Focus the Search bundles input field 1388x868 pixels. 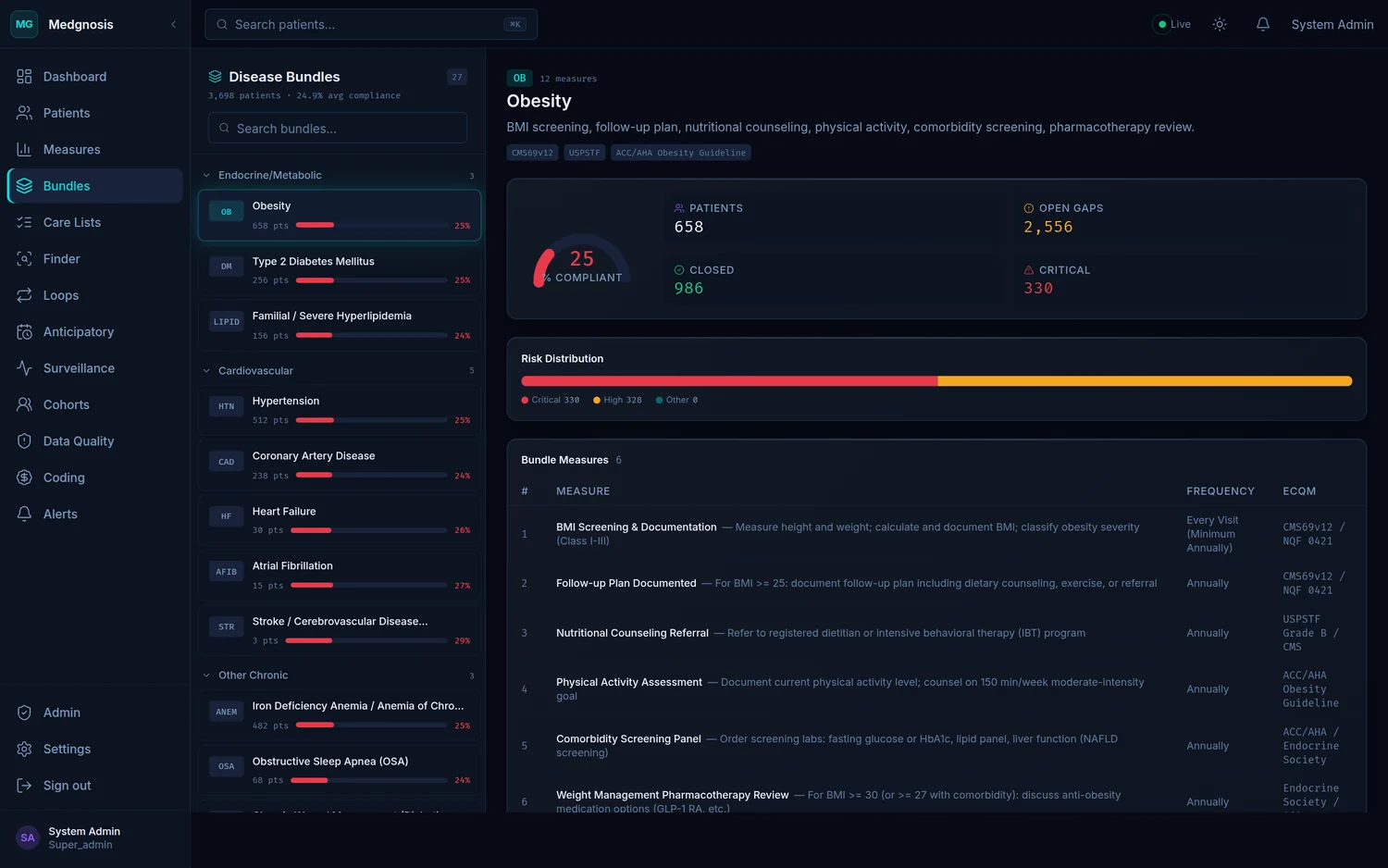point(338,128)
